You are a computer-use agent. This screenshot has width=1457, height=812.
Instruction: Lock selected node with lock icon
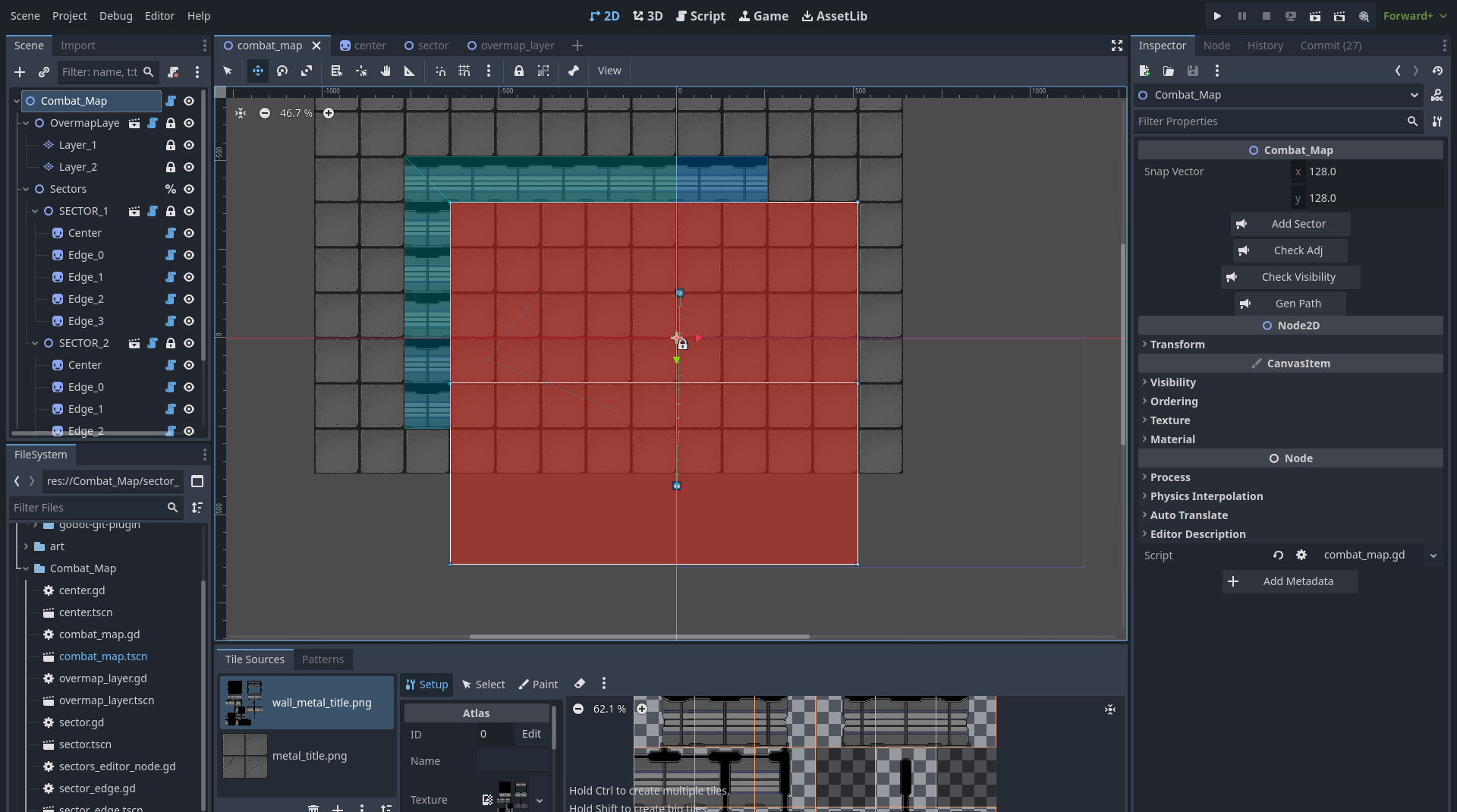pyautogui.click(x=519, y=71)
